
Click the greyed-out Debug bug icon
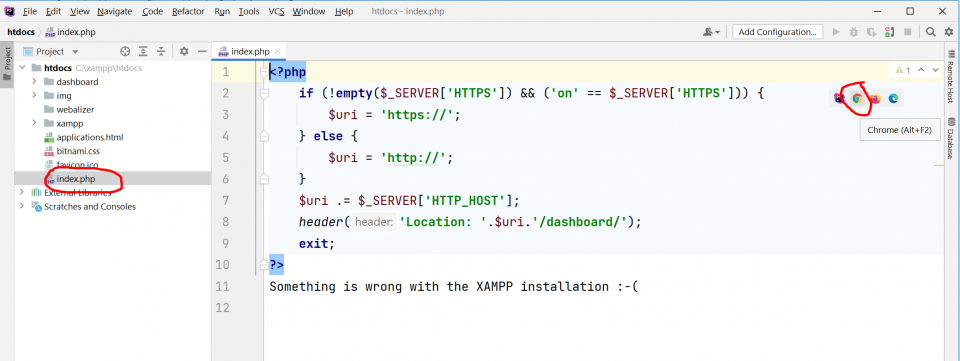click(854, 32)
